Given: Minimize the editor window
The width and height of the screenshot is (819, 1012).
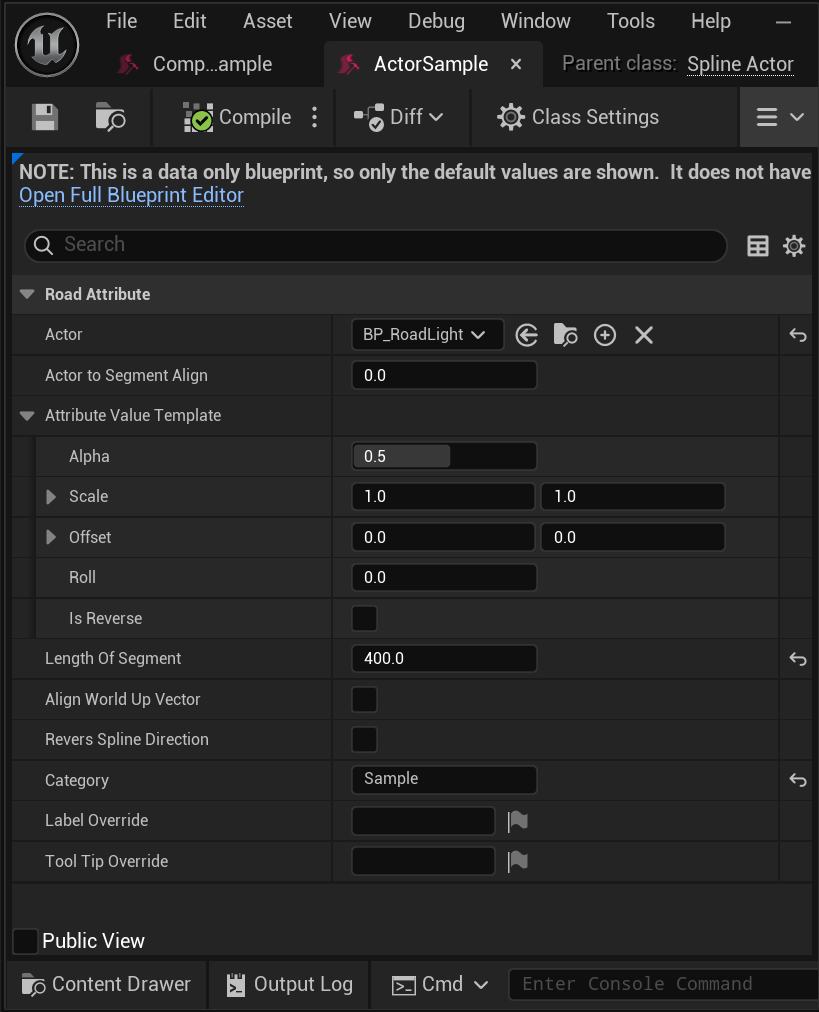Looking at the screenshot, I should click(784, 22).
